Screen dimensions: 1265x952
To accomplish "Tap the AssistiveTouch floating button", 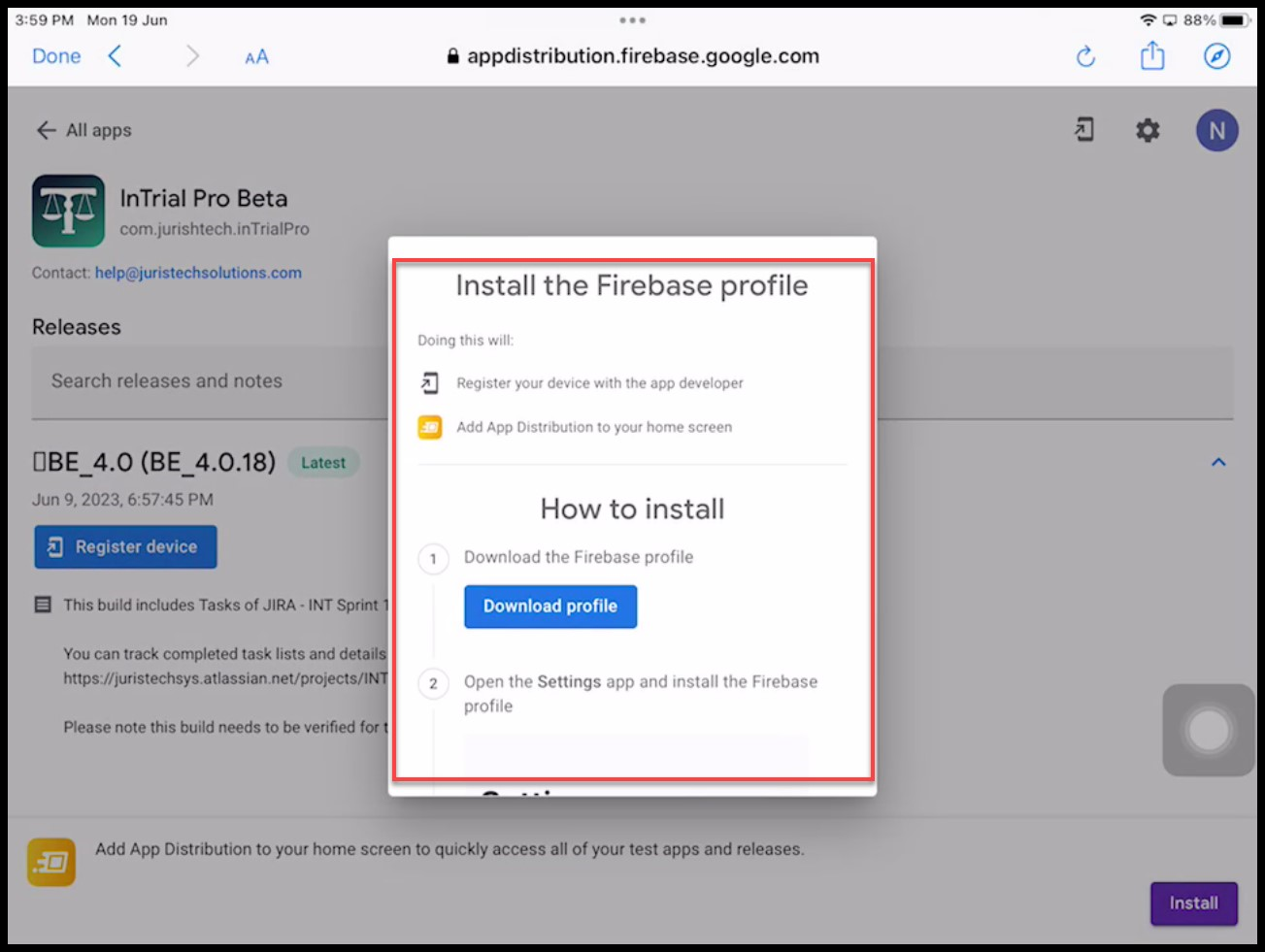I will (1209, 731).
